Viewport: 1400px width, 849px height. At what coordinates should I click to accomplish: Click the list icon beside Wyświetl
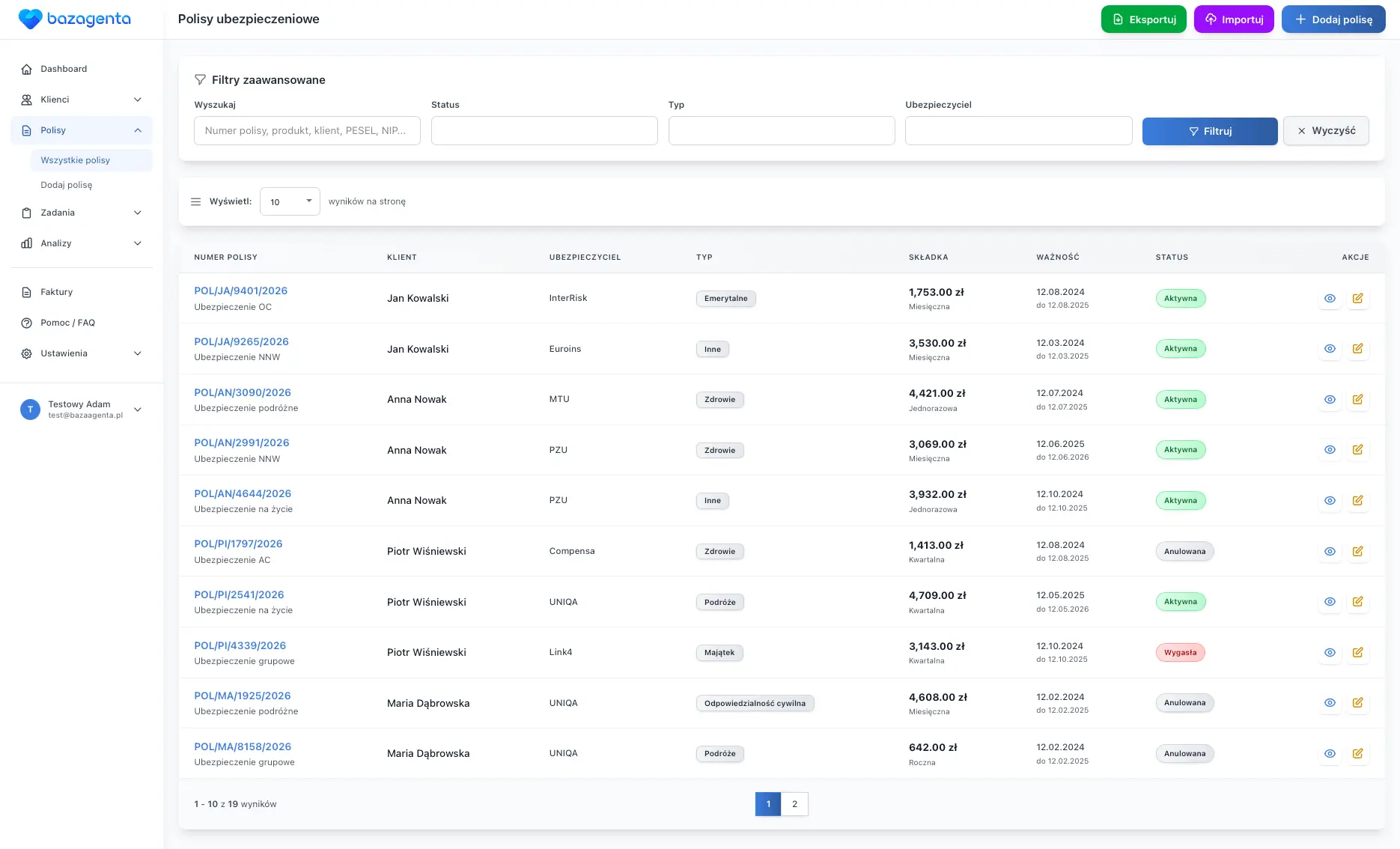coord(196,201)
